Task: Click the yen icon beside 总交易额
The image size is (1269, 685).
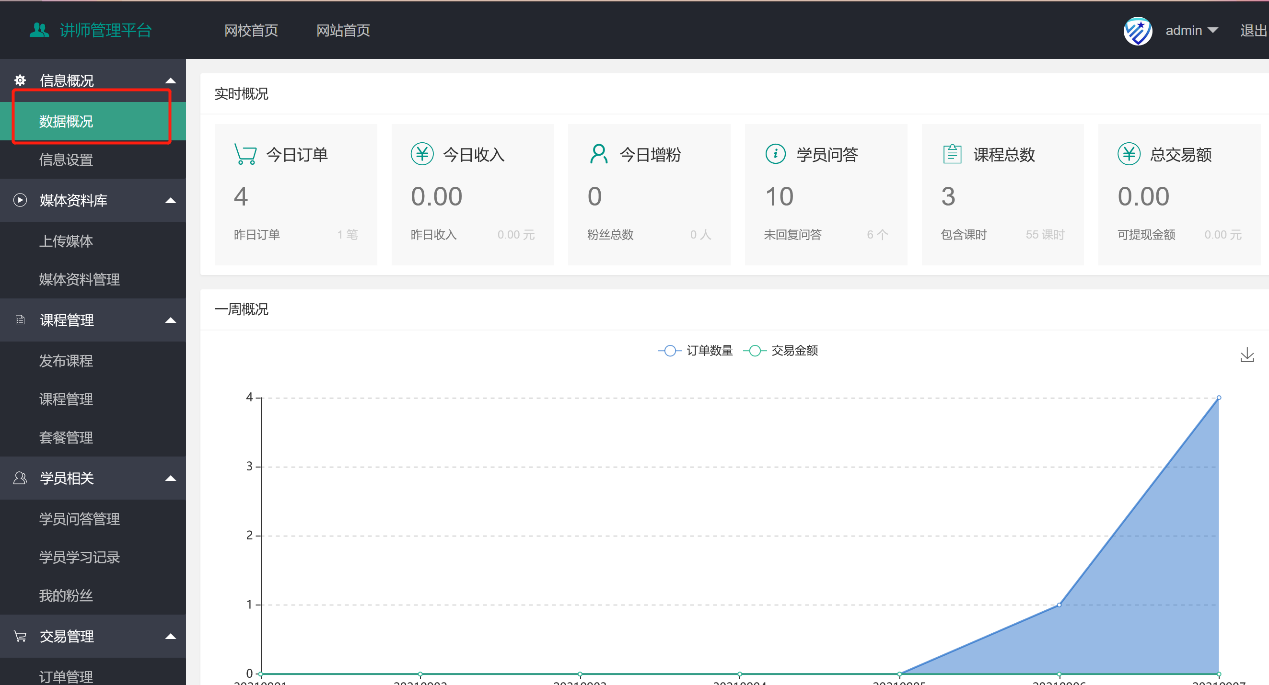Action: (x=1129, y=154)
